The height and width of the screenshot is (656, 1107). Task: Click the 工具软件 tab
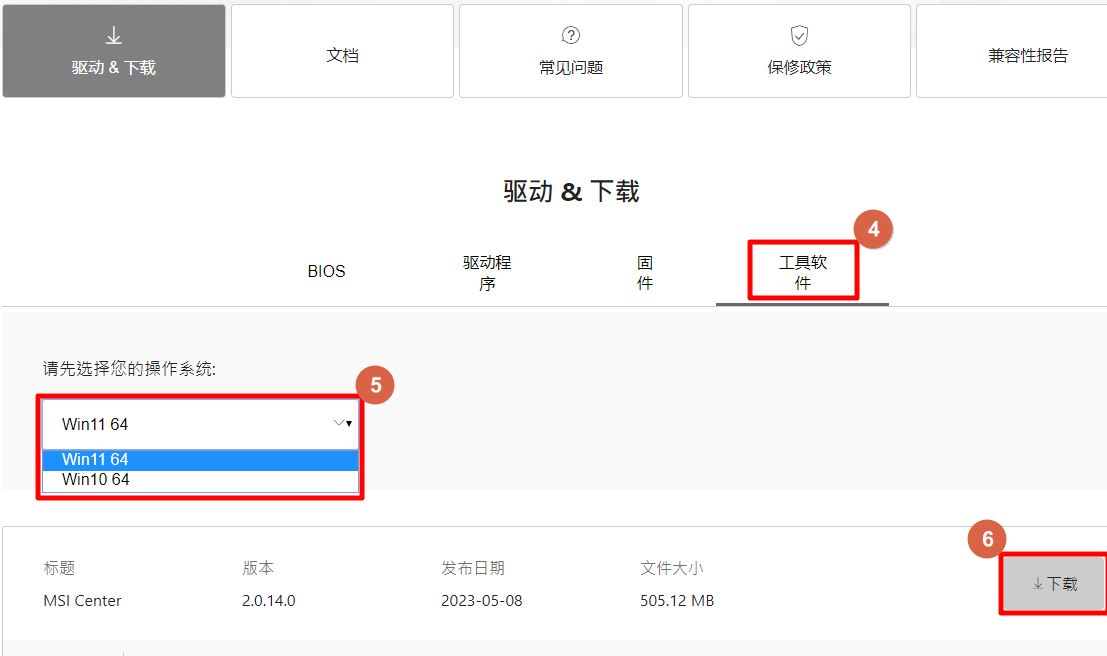[x=802, y=270]
